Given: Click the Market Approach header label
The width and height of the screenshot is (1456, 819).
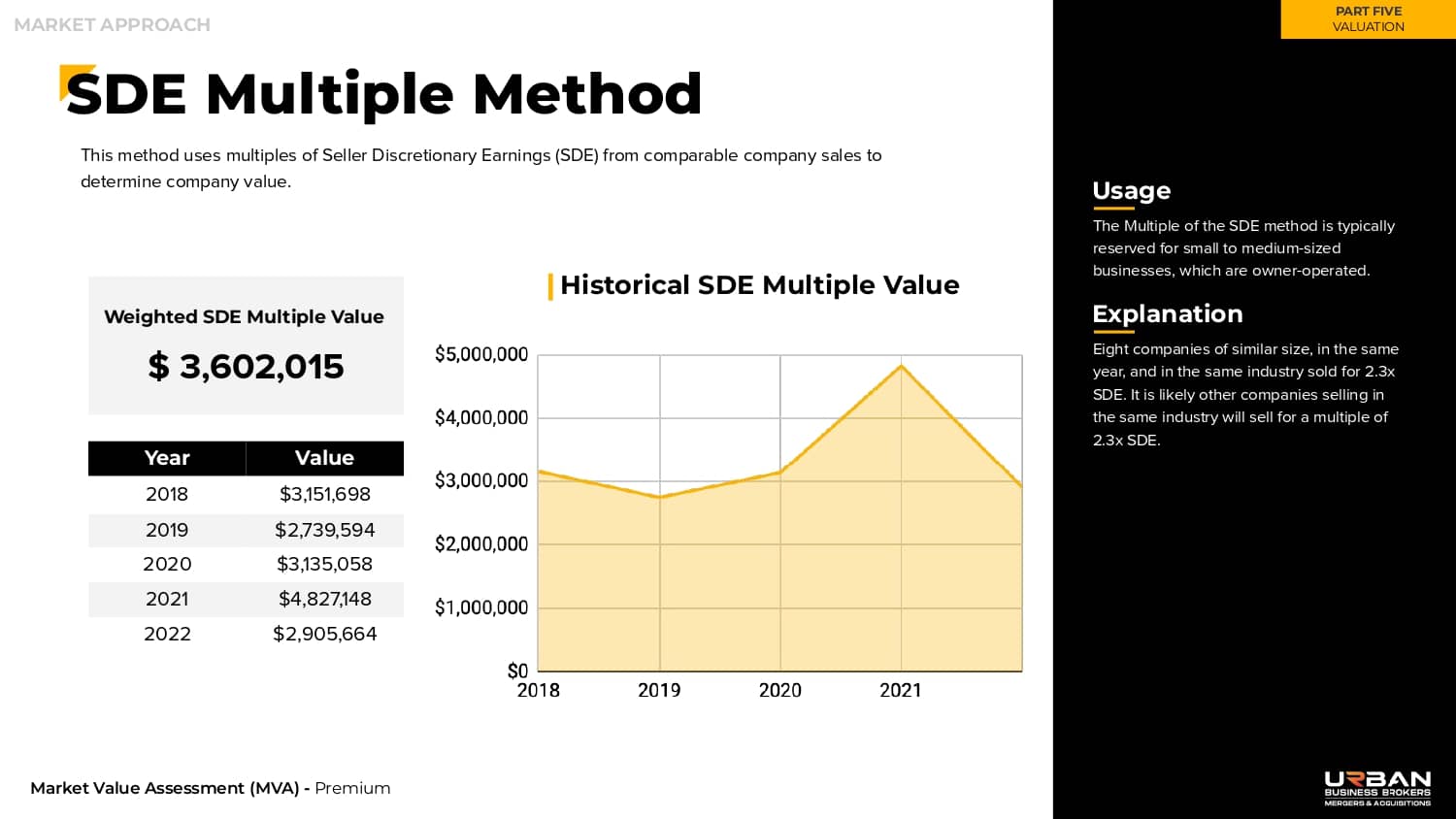Looking at the screenshot, I should (113, 25).
